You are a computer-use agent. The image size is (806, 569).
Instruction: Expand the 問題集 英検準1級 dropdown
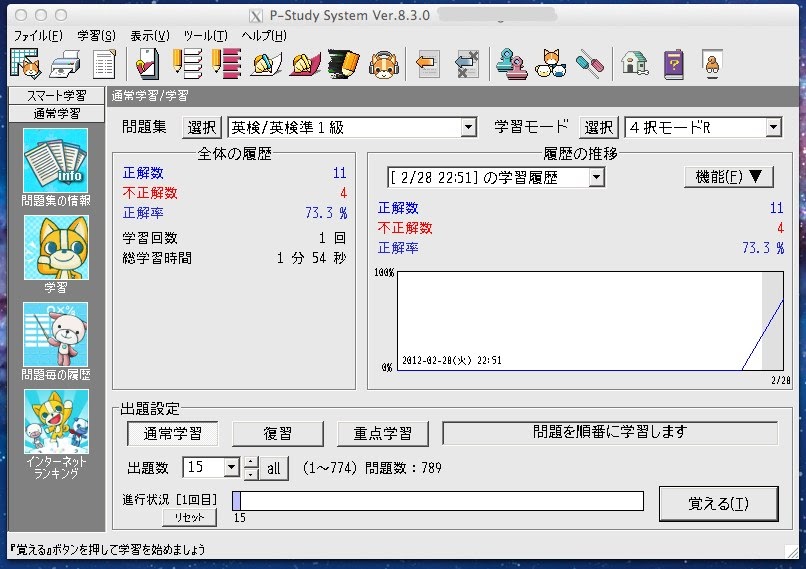(468, 127)
